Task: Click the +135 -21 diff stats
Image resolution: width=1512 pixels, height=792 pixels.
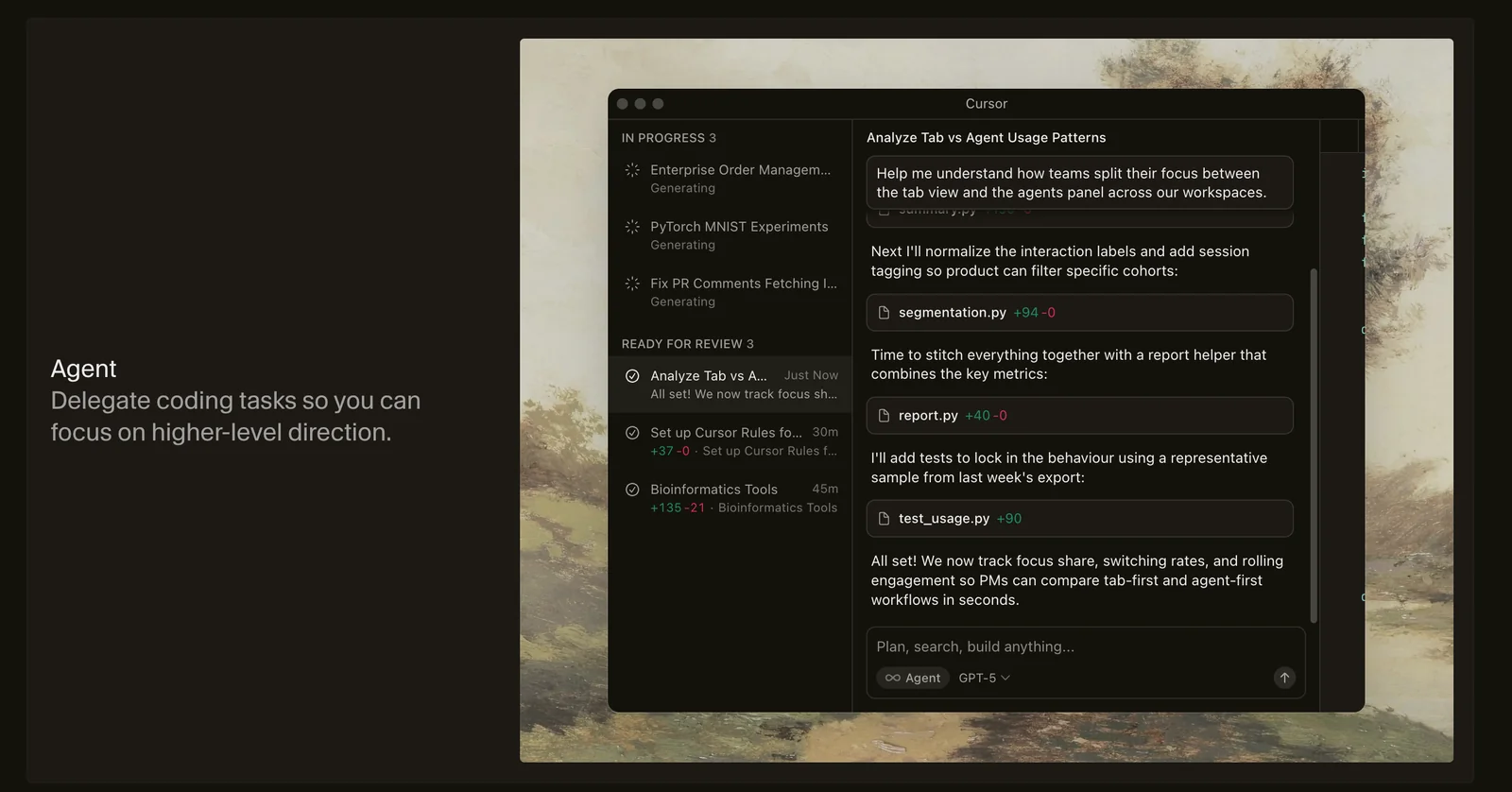Action: tap(678, 508)
